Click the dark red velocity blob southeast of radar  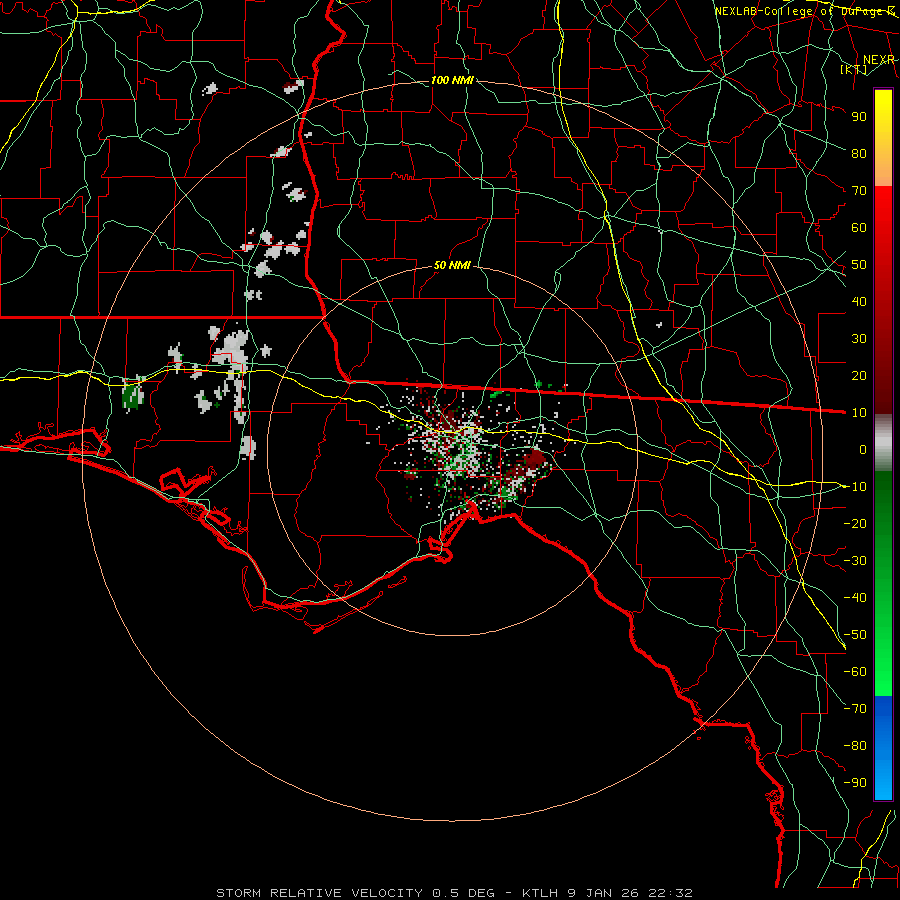tap(536, 459)
